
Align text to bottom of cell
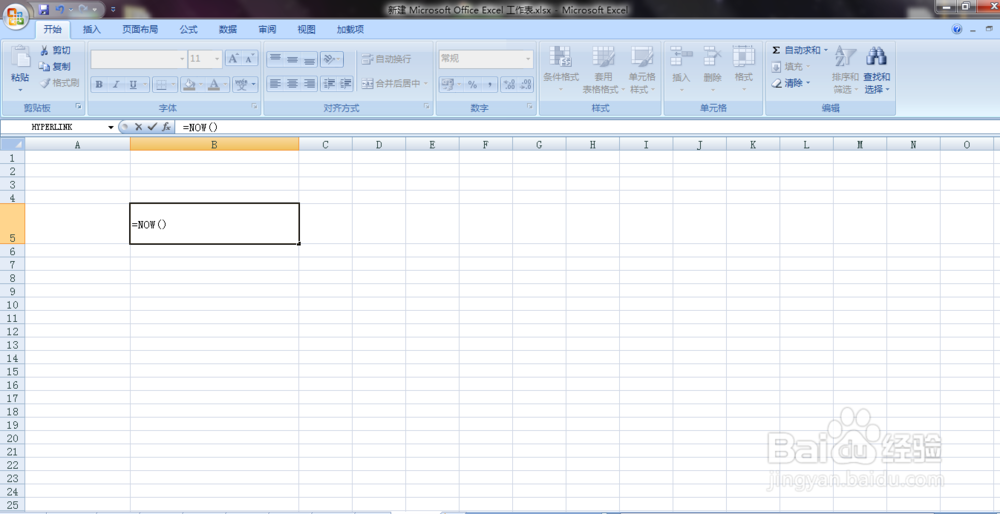[x=309, y=59]
